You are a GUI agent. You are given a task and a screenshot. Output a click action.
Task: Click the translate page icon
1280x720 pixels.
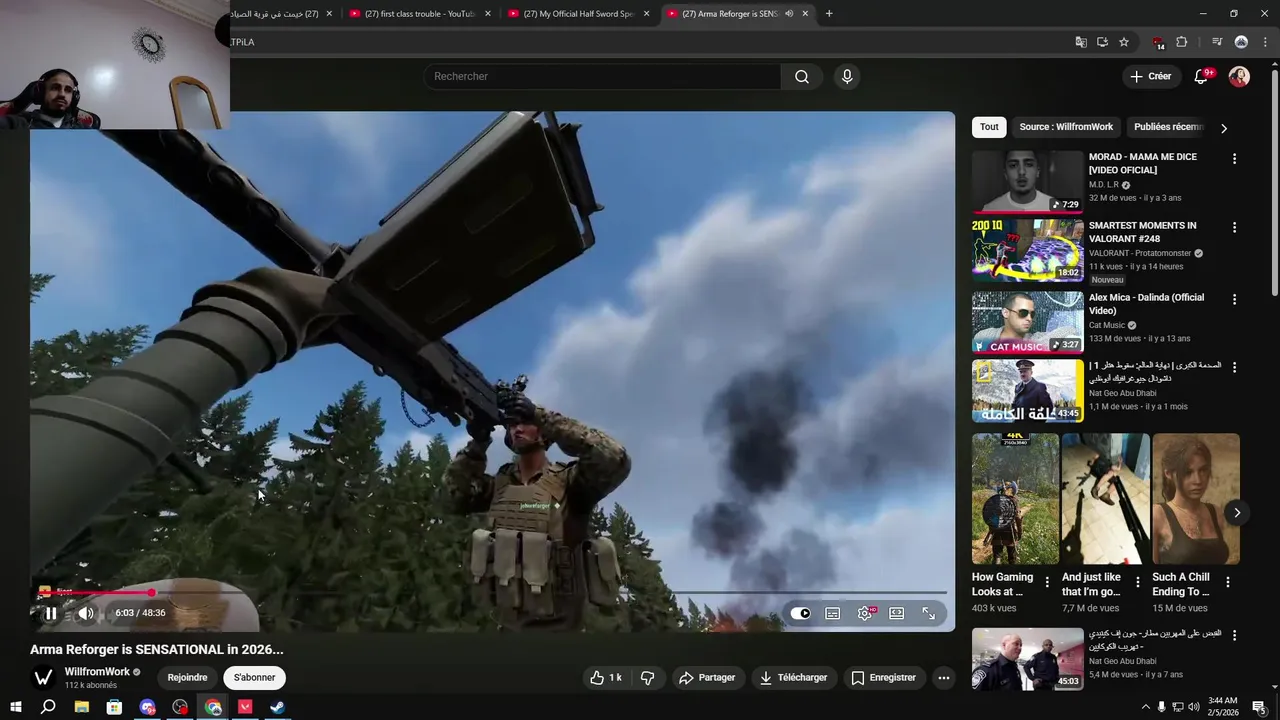(1081, 42)
